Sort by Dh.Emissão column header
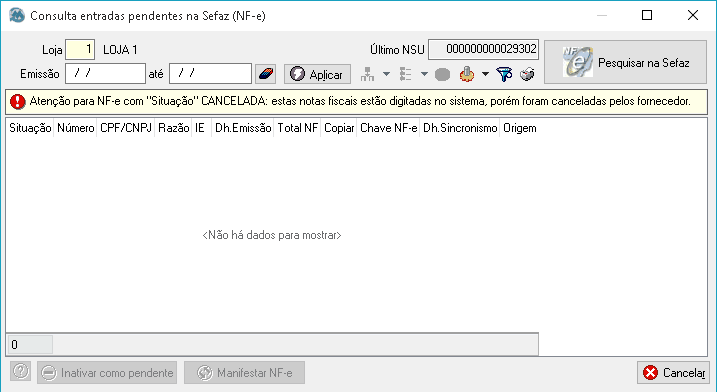717x392 pixels. (x=243, y=128)
